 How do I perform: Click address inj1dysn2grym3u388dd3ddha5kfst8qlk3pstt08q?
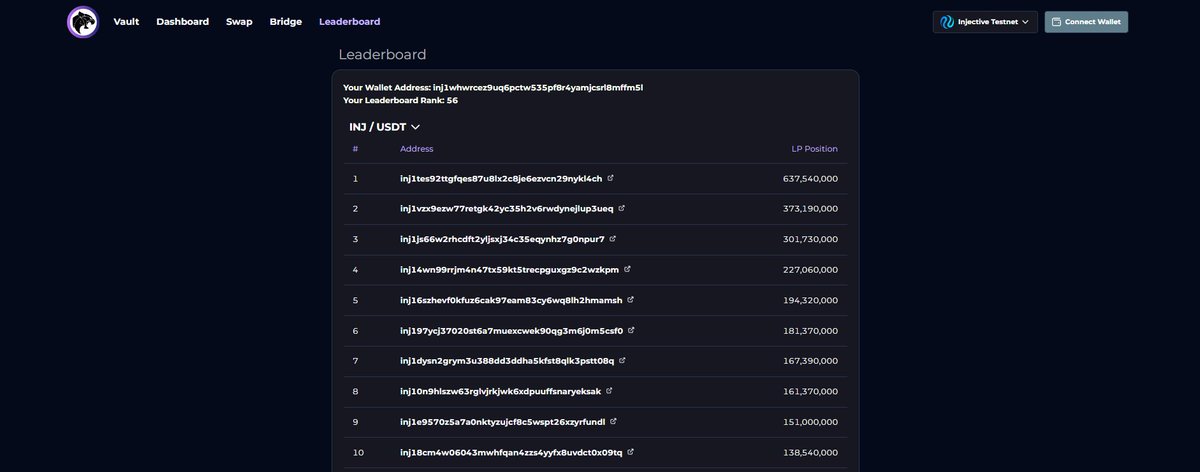coord(507,361)
